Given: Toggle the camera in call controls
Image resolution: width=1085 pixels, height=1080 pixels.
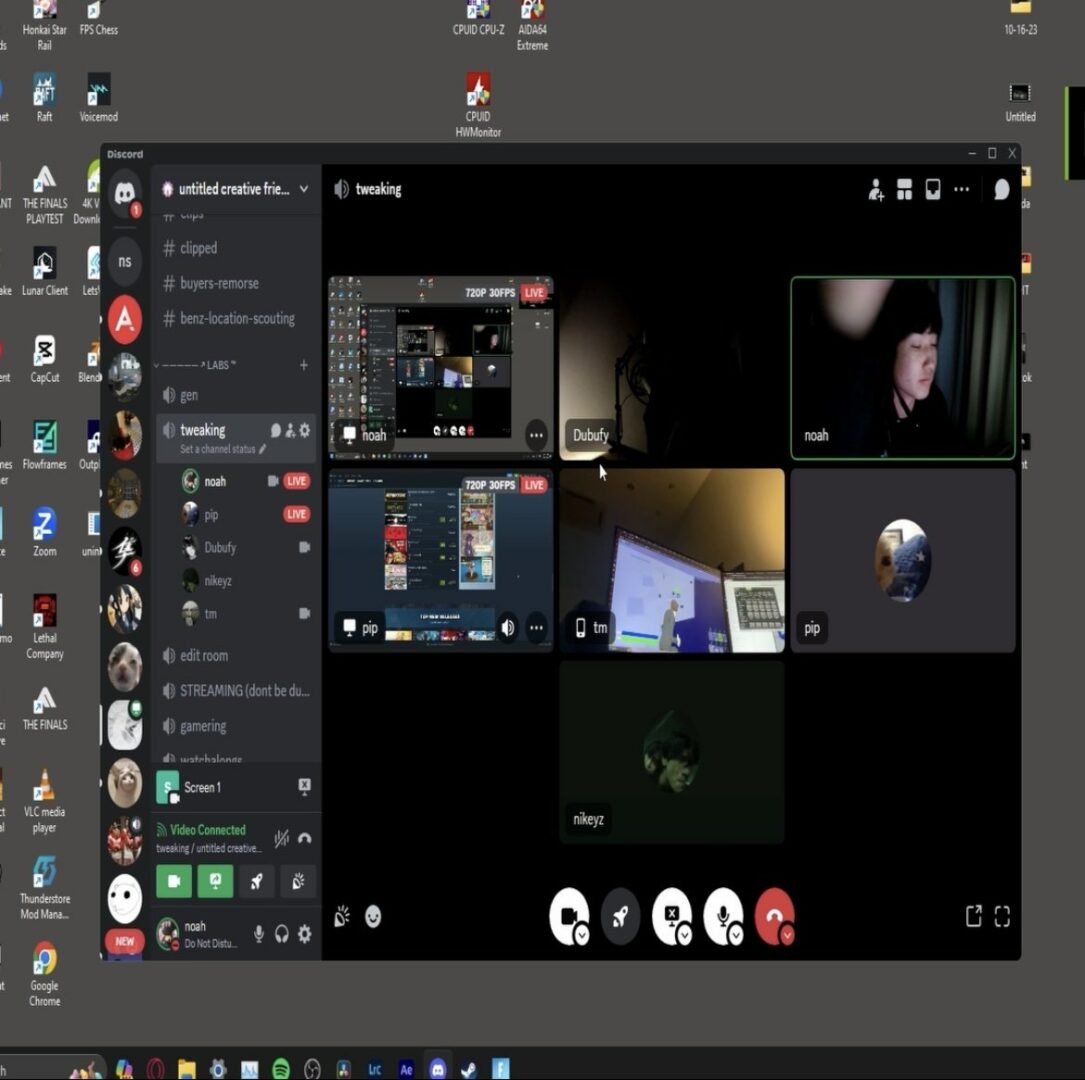Looking at the screenshot, I should 567,914.
